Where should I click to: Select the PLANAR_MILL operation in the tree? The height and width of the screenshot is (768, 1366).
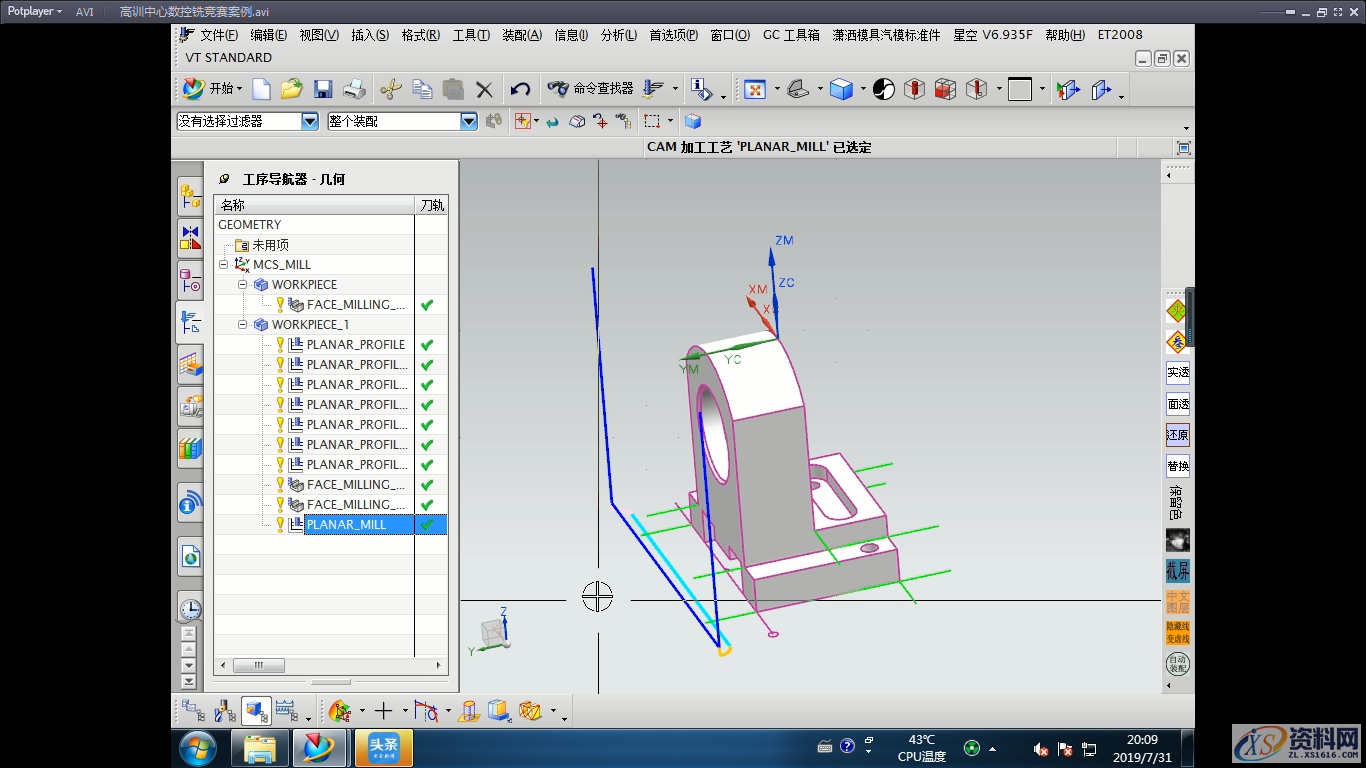pyautogui.click(x=346, y=524)
